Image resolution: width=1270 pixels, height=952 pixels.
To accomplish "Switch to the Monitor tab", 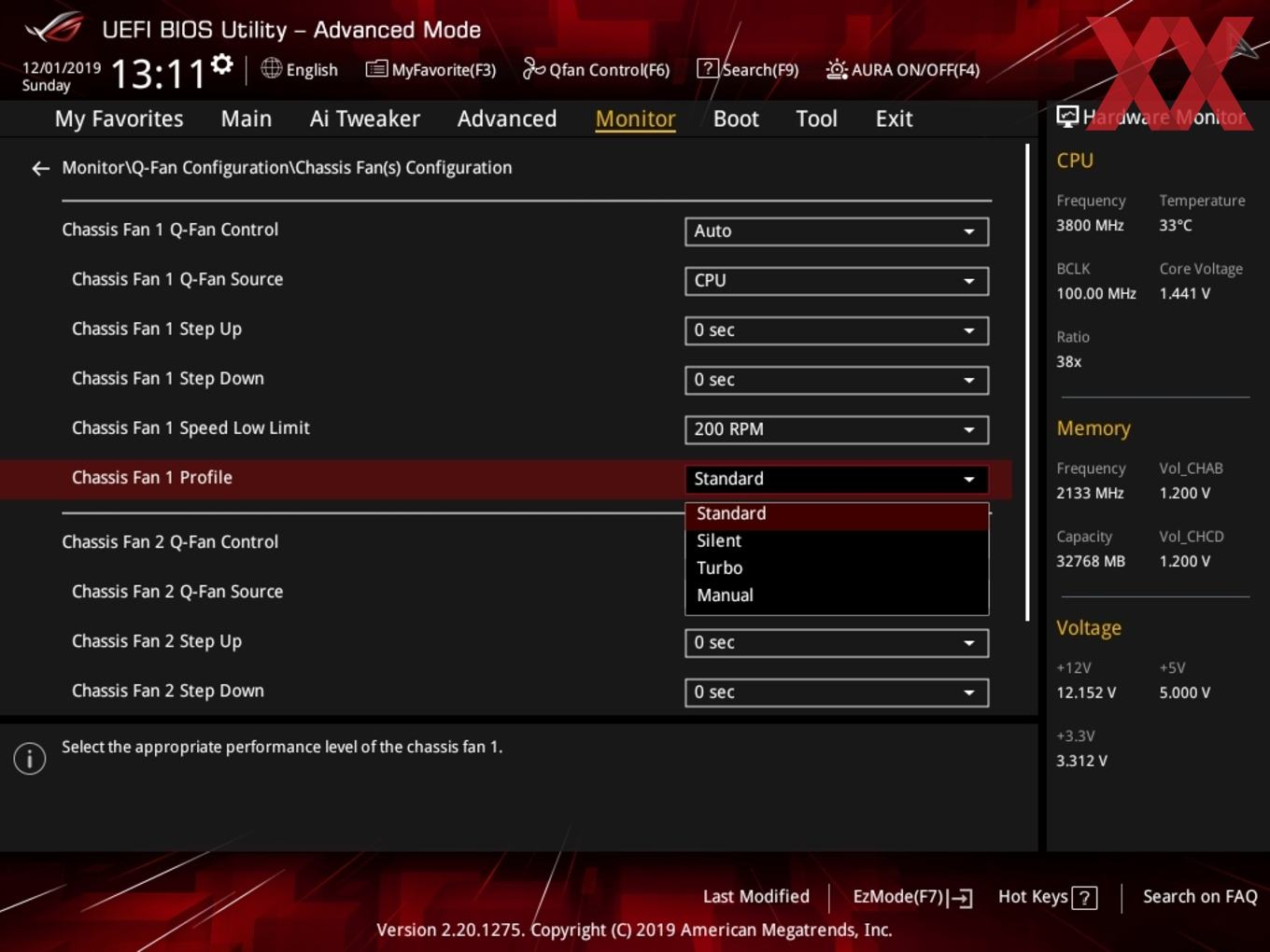I will tap(636, 119).
